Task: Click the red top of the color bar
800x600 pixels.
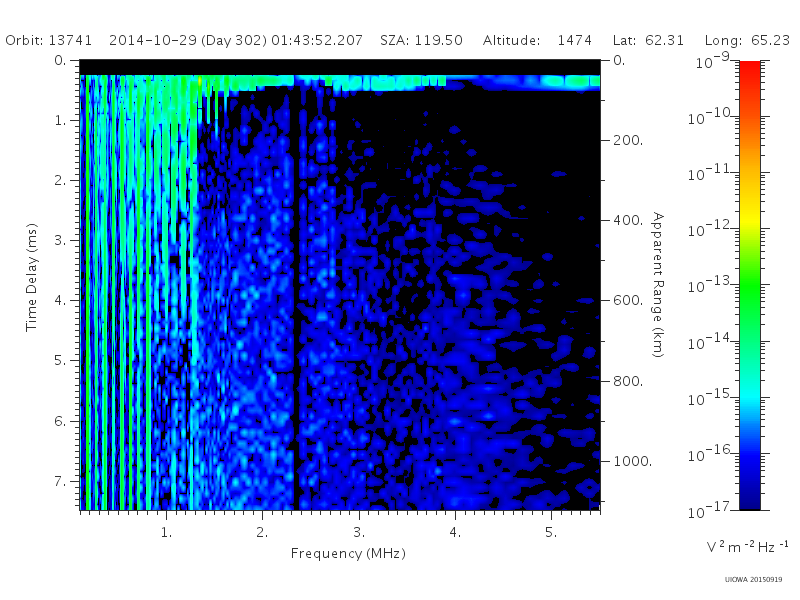Action: coord(750,71)
